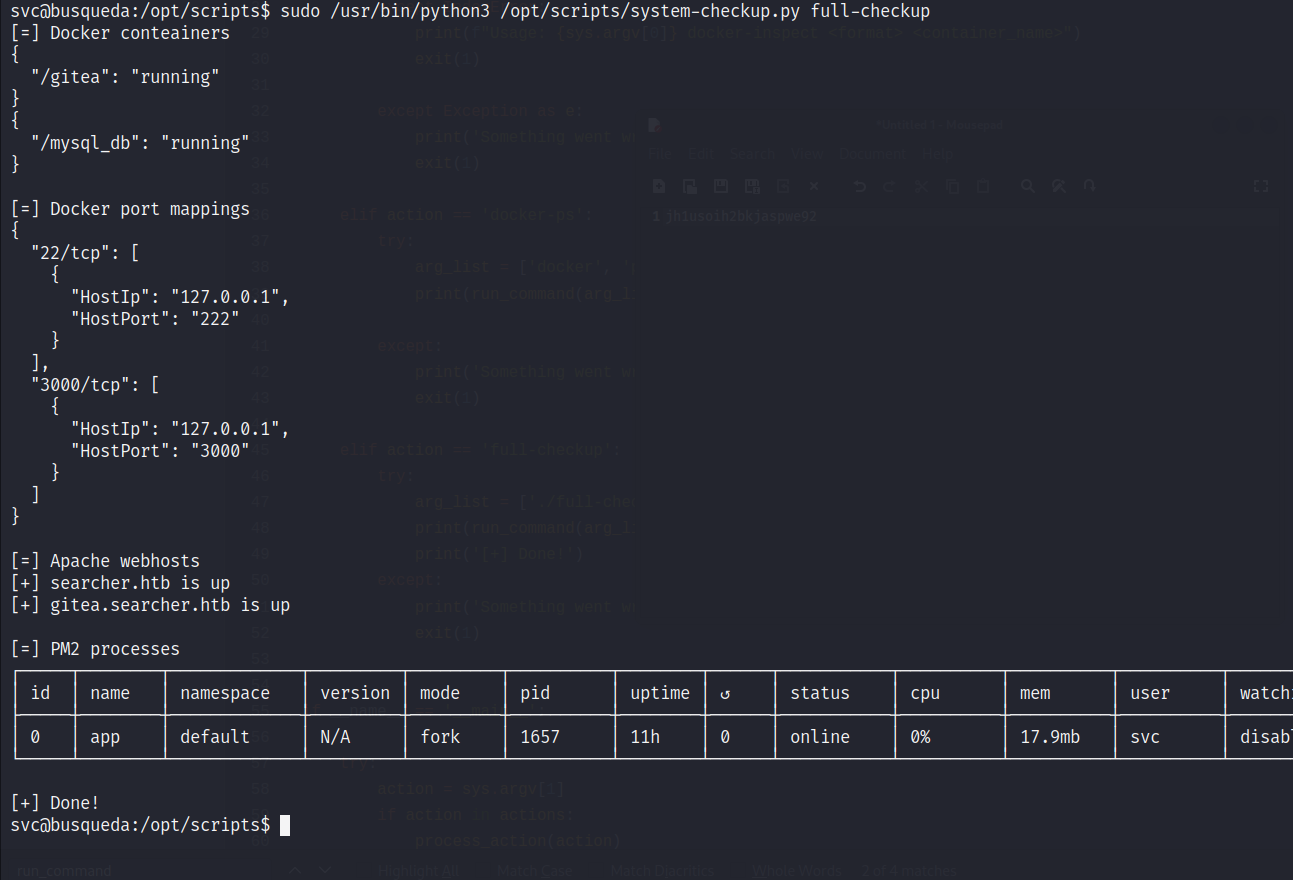Click the Mousepad text line jh1usoih2bkjaspwe92
The height and width of the screenshot is (880, 1293).
741,216
